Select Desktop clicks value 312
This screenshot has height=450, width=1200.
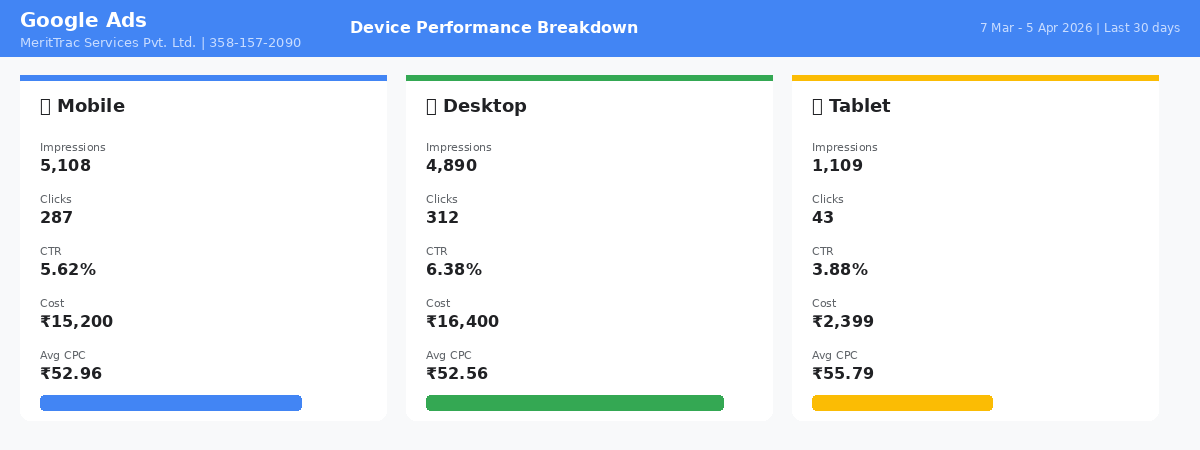coord(443,218)
